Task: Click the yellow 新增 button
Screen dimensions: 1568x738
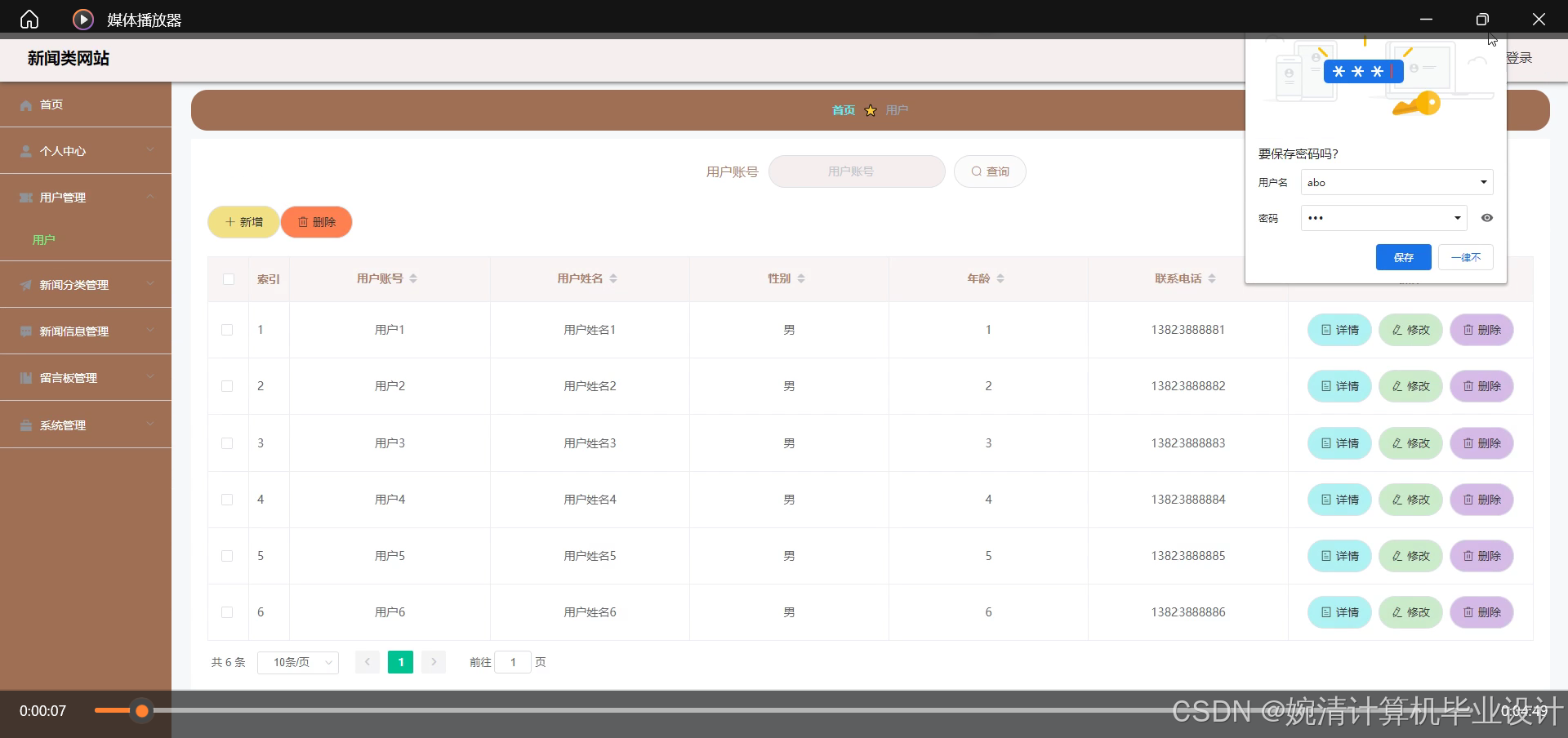Action: tap(243, 222)
